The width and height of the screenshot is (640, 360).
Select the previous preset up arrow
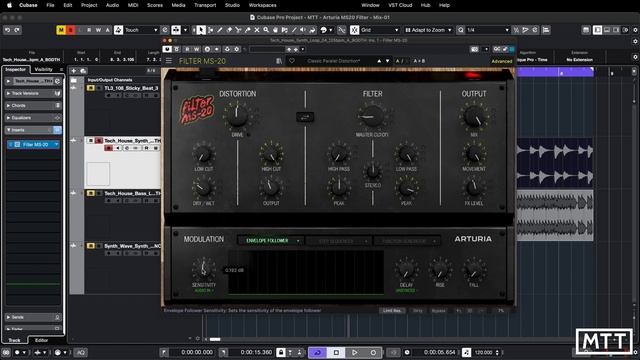(379, 61)
